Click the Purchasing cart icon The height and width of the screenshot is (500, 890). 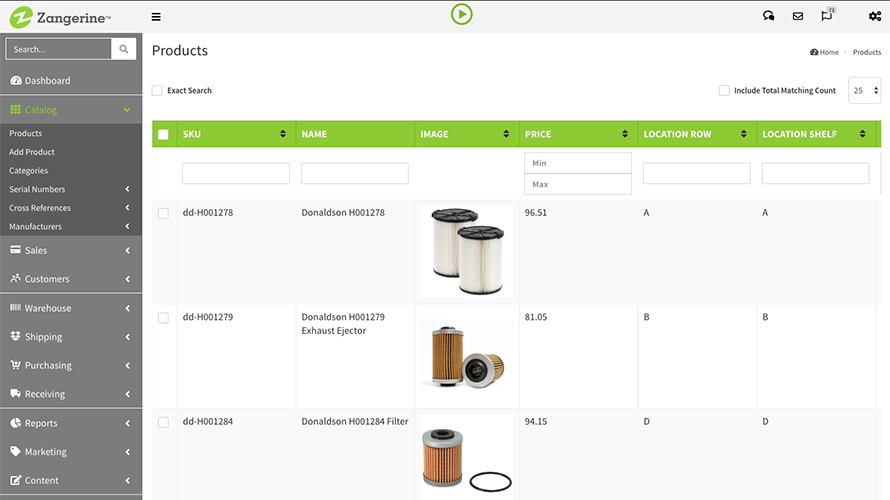pos(15,365)
